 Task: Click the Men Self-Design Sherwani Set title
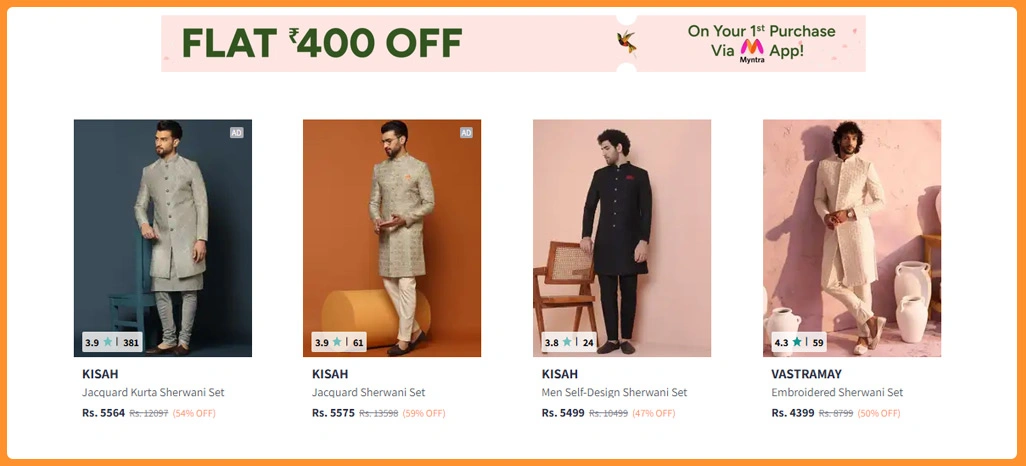point(614,393)
